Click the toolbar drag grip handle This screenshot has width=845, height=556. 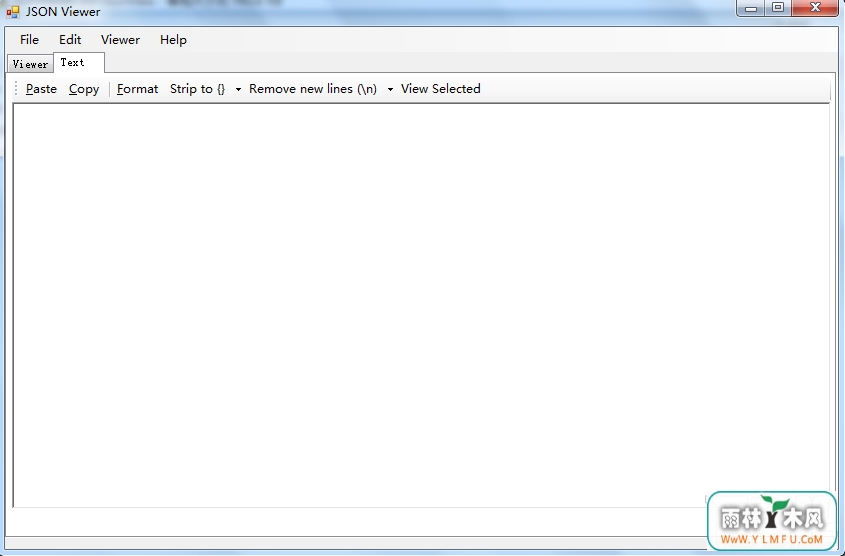click(x=16, y=89)
